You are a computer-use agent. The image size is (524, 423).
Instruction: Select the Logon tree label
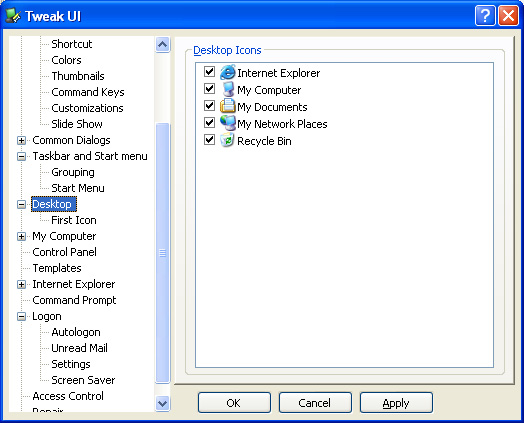coord(47,316)
